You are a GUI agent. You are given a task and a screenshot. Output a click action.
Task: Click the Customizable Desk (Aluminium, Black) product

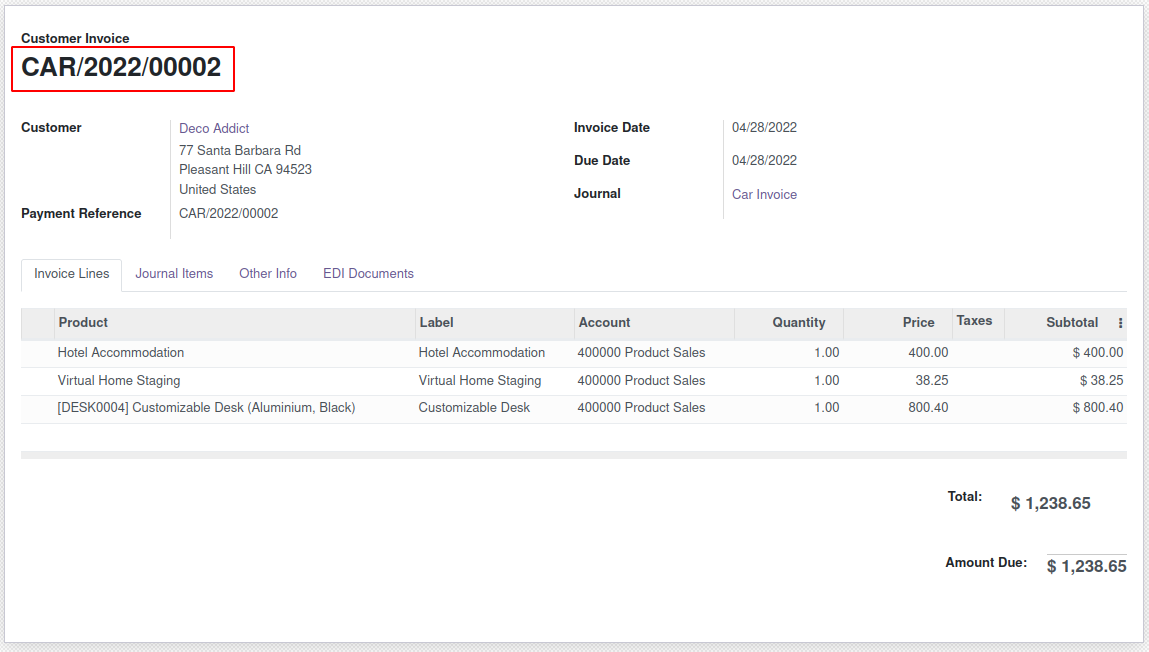[206, 408]
